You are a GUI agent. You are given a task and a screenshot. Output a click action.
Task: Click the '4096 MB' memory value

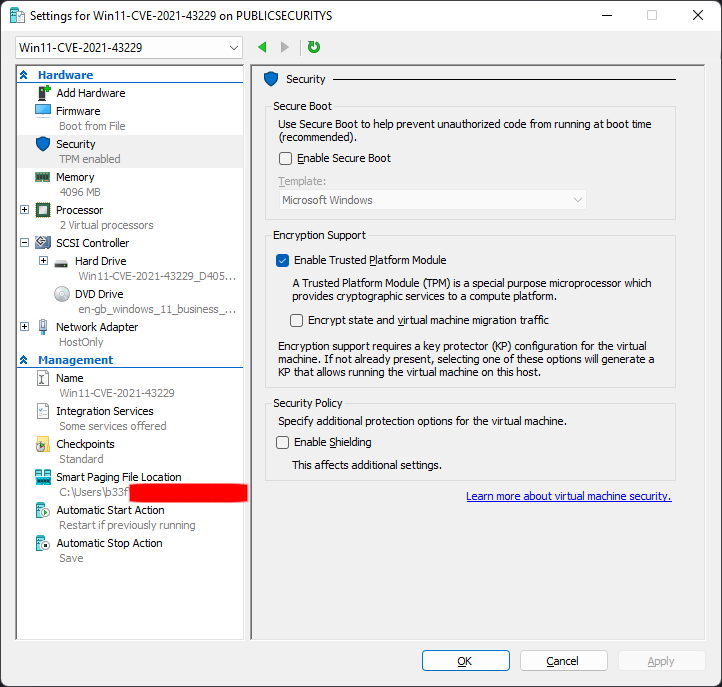tap(80, 192)
